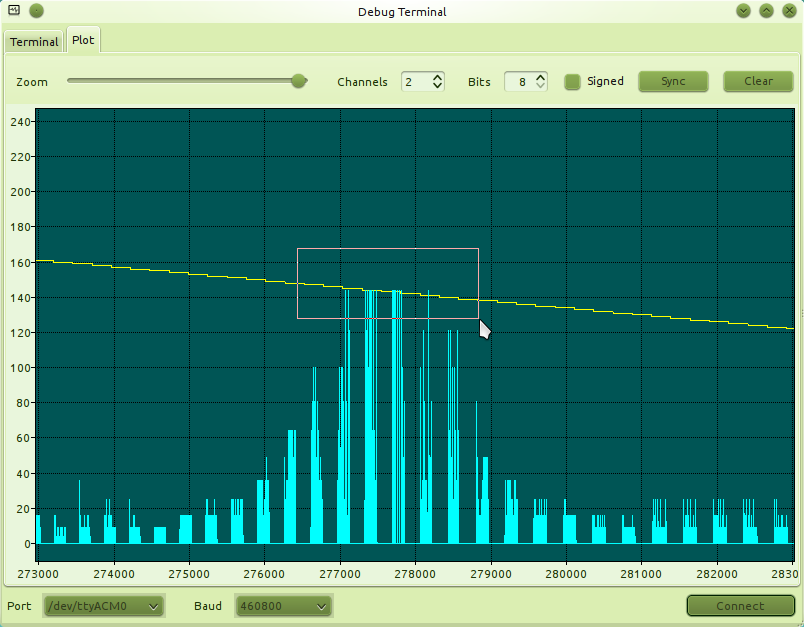Click the 240 y-axis label
804x627 pixels.
point(19,122)
